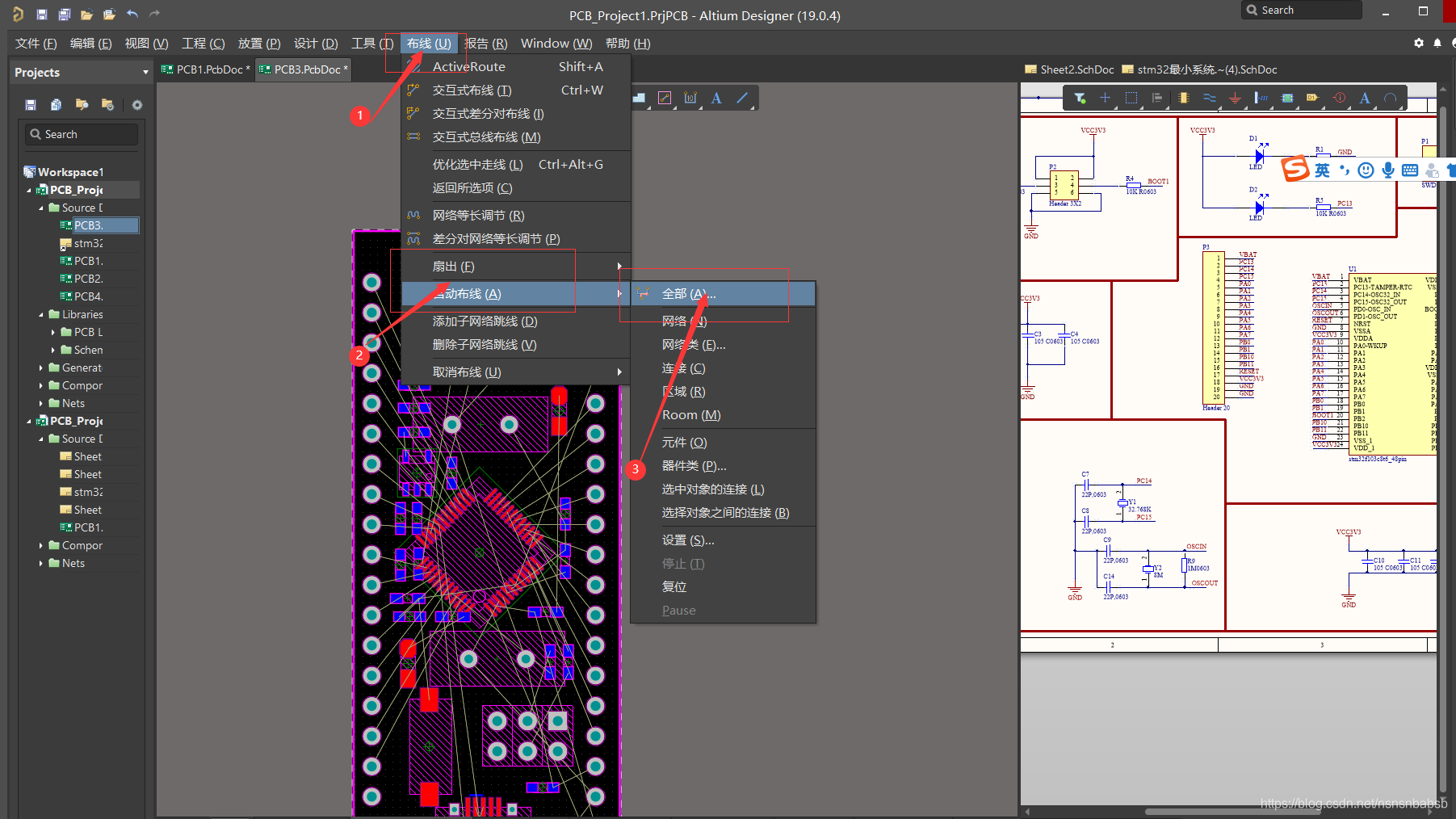
Task: Expand the Libraries folder in Projects panel
Action: pyautogui.click(x=40, y=314)
